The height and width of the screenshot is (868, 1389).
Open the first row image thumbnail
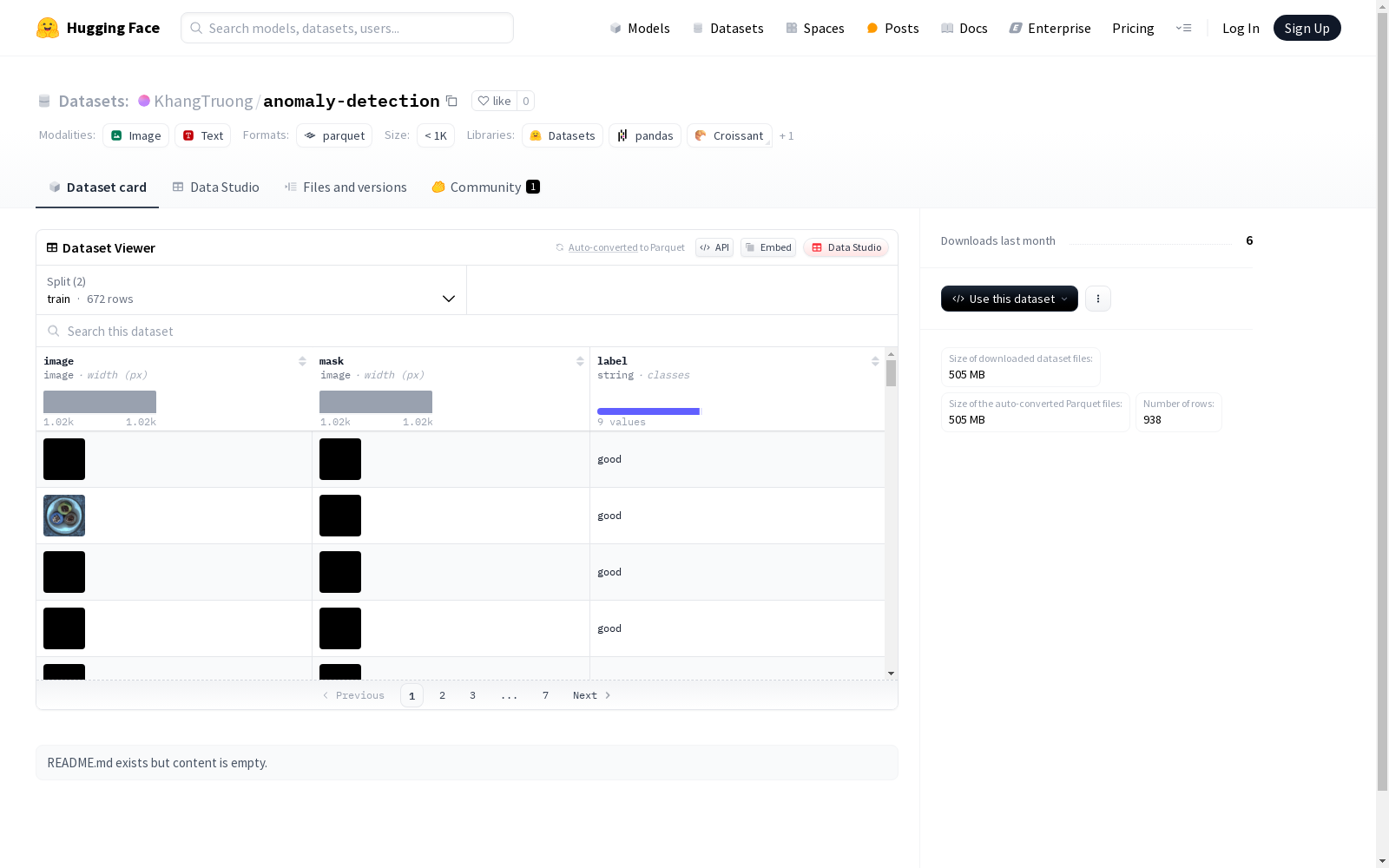click(64, 459)
